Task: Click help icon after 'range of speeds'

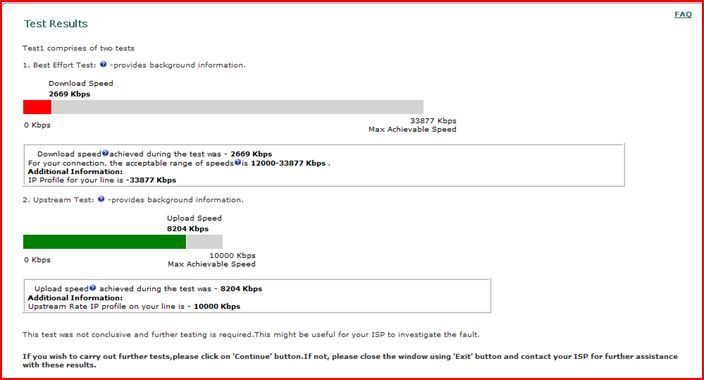Action: tap(238, 163)
